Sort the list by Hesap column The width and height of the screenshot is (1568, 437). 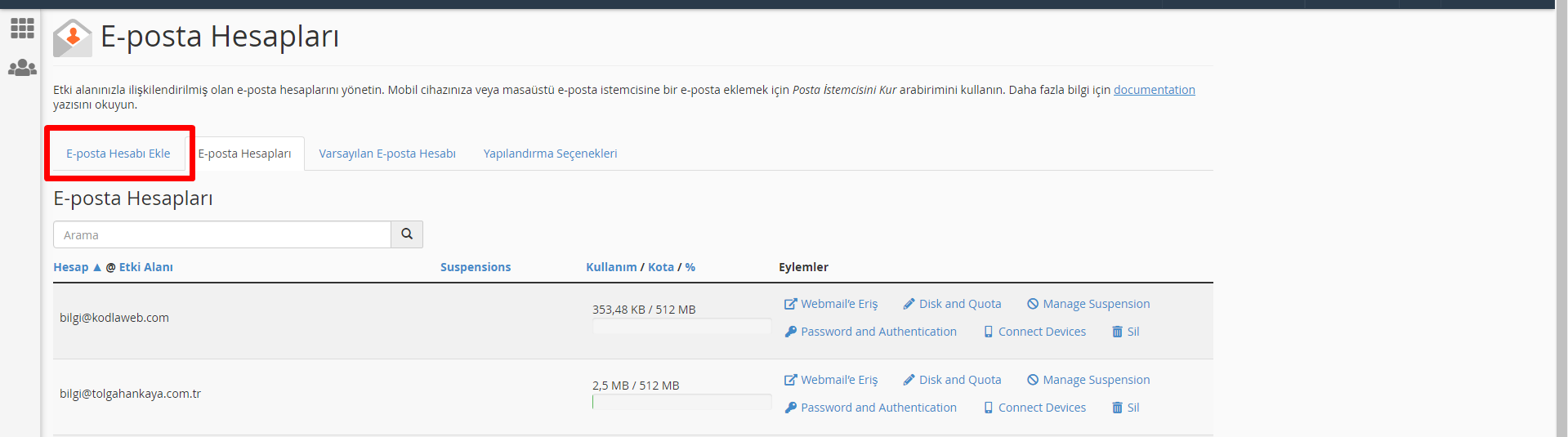click(x=71, y=267)
